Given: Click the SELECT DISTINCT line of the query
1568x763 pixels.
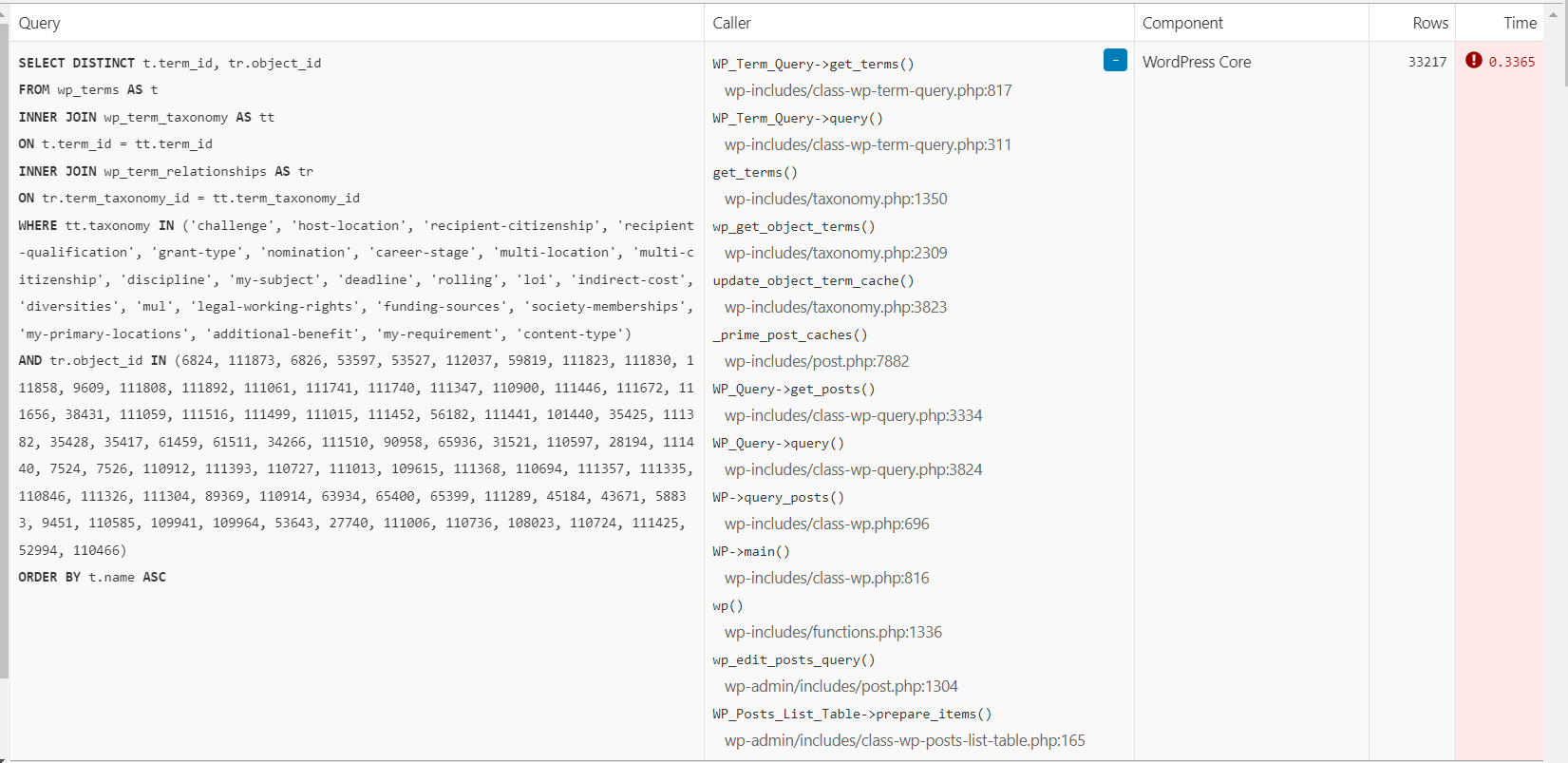Looking at the screenshot, I should click(x=170, y=63).
